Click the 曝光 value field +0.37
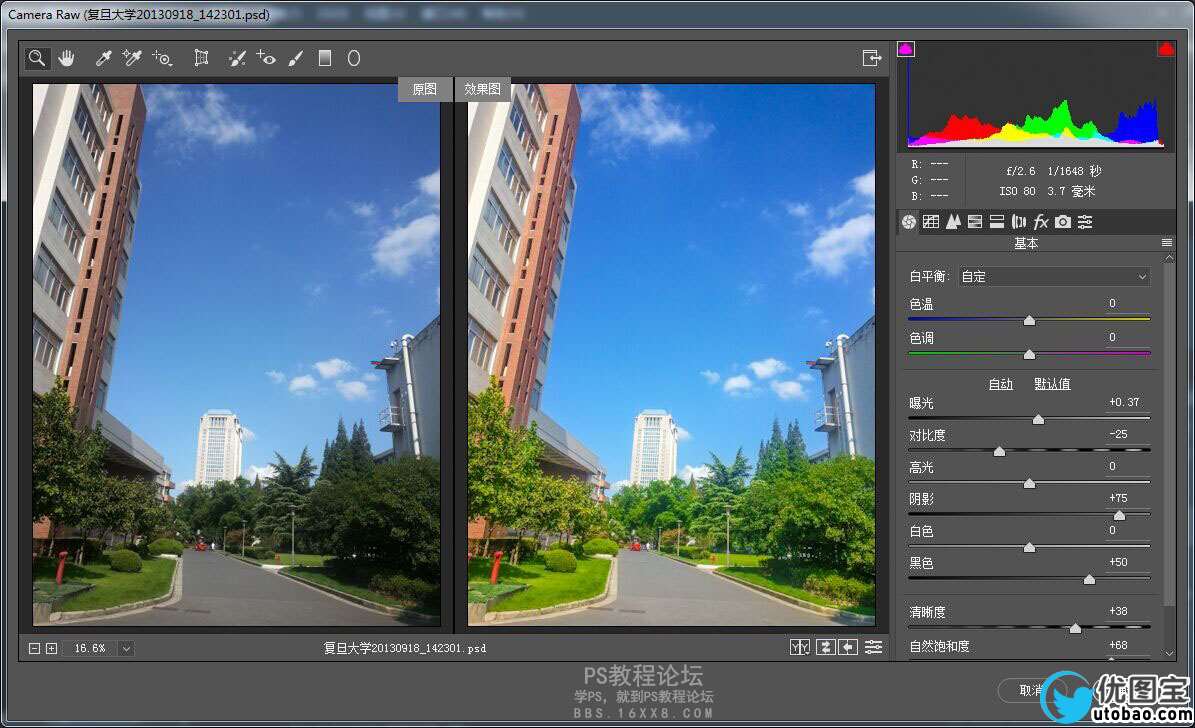The width and height of the screenshot is (1195, 728). 1126,402
